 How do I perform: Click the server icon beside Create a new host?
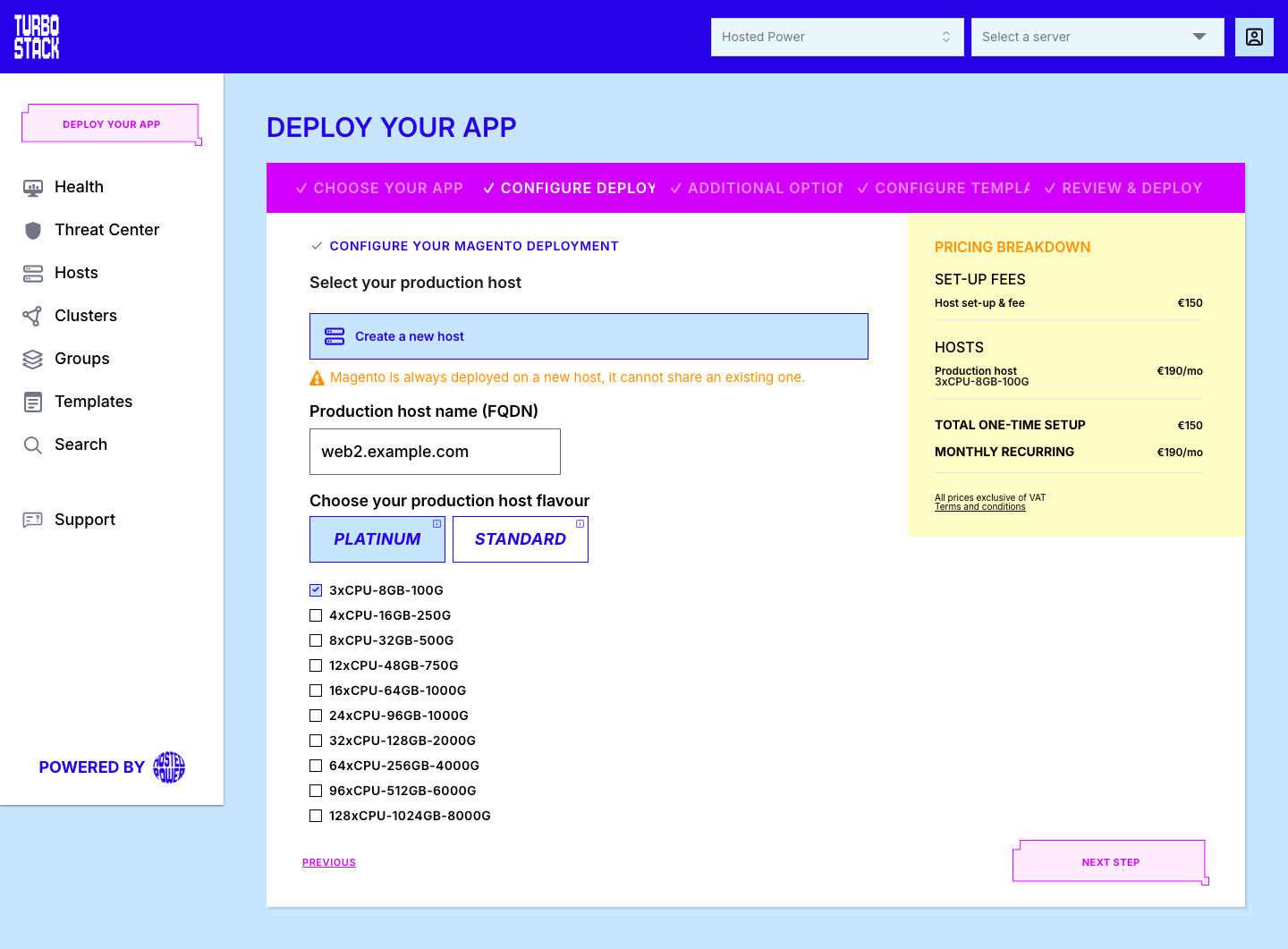coord(335,336)
